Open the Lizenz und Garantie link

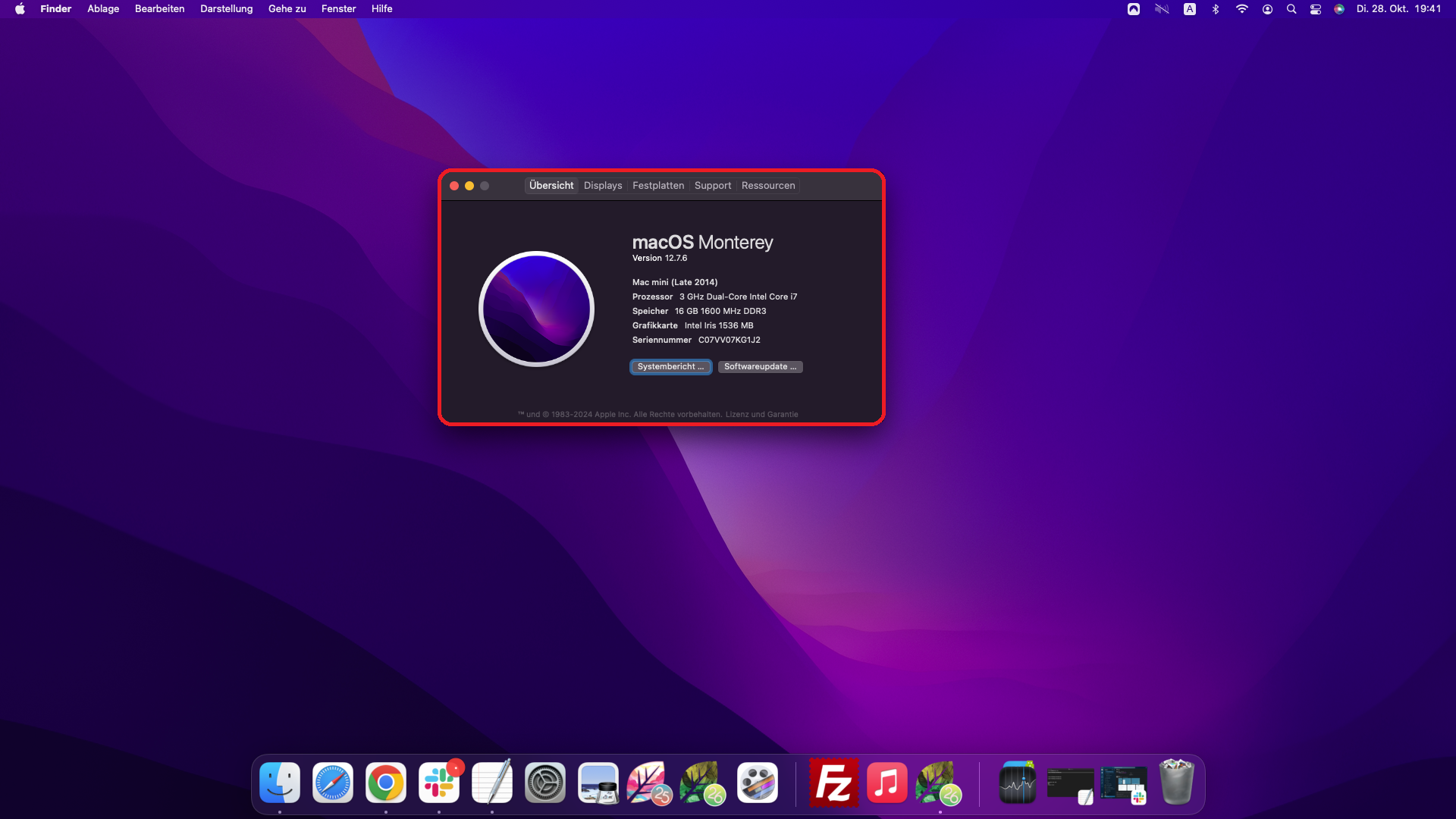coord(761,415)
